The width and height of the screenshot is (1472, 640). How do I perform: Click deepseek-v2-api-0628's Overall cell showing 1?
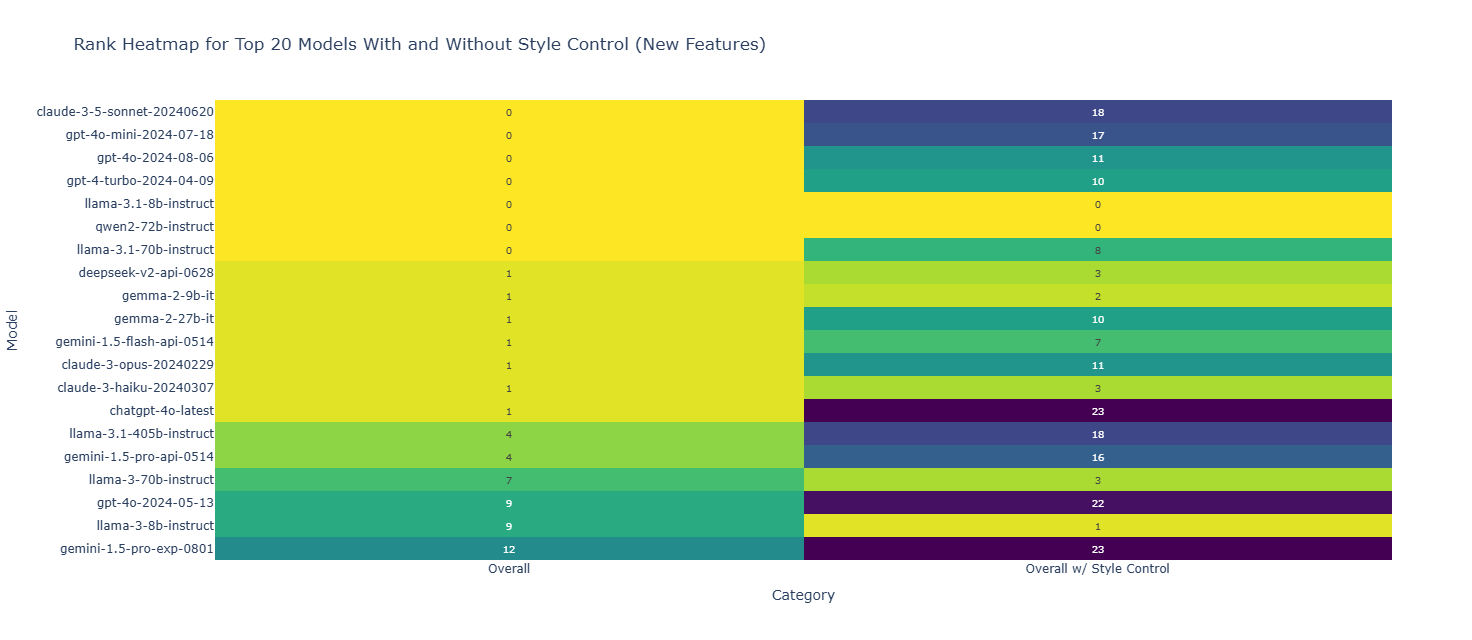click(509, 273)
